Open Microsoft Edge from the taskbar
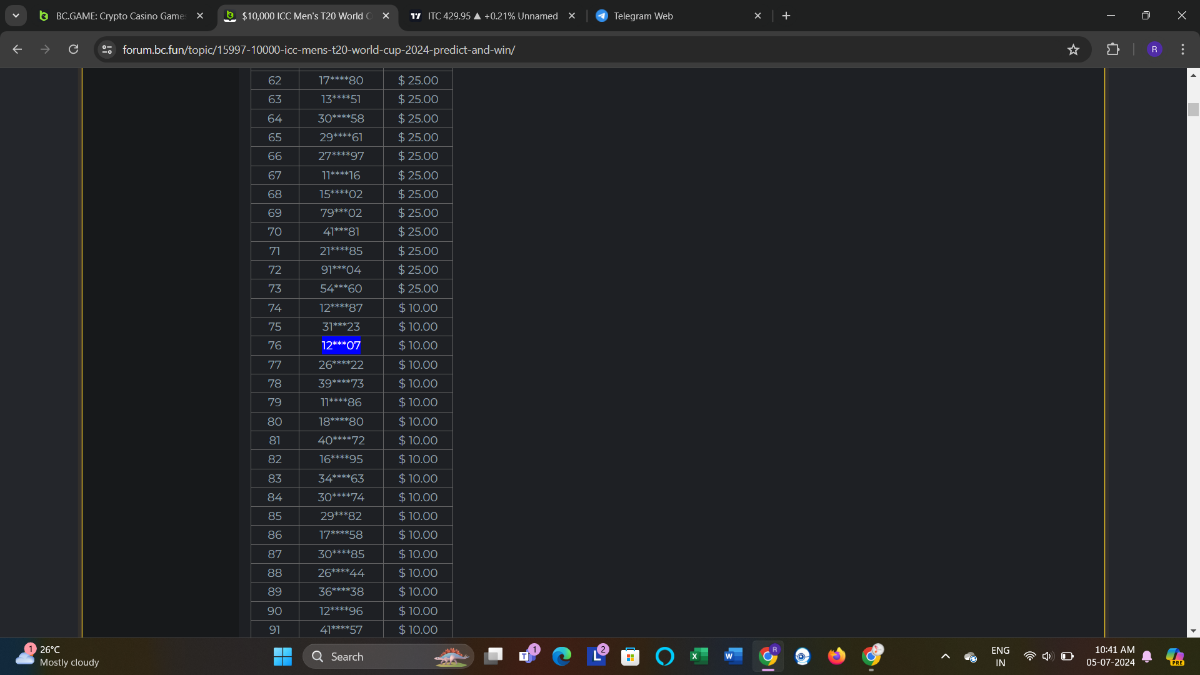 [561, 656]
